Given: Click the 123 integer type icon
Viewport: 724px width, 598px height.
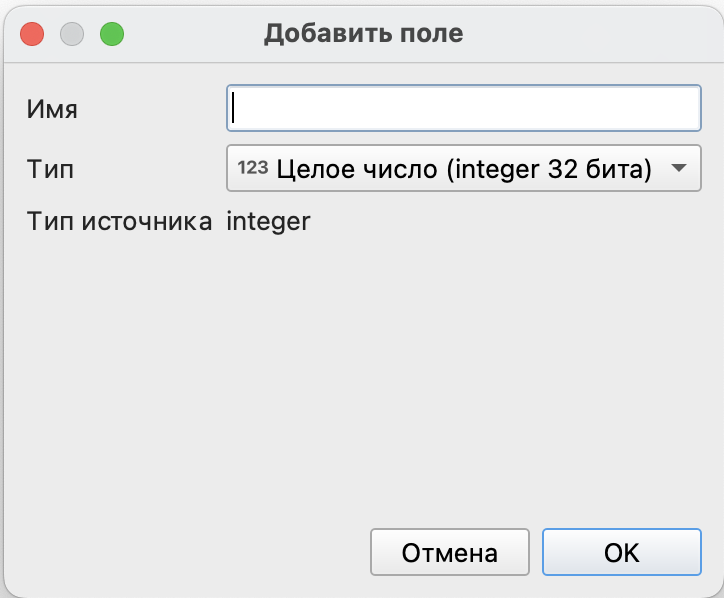Looking at the screenshot, I should (x=253, y=168).
